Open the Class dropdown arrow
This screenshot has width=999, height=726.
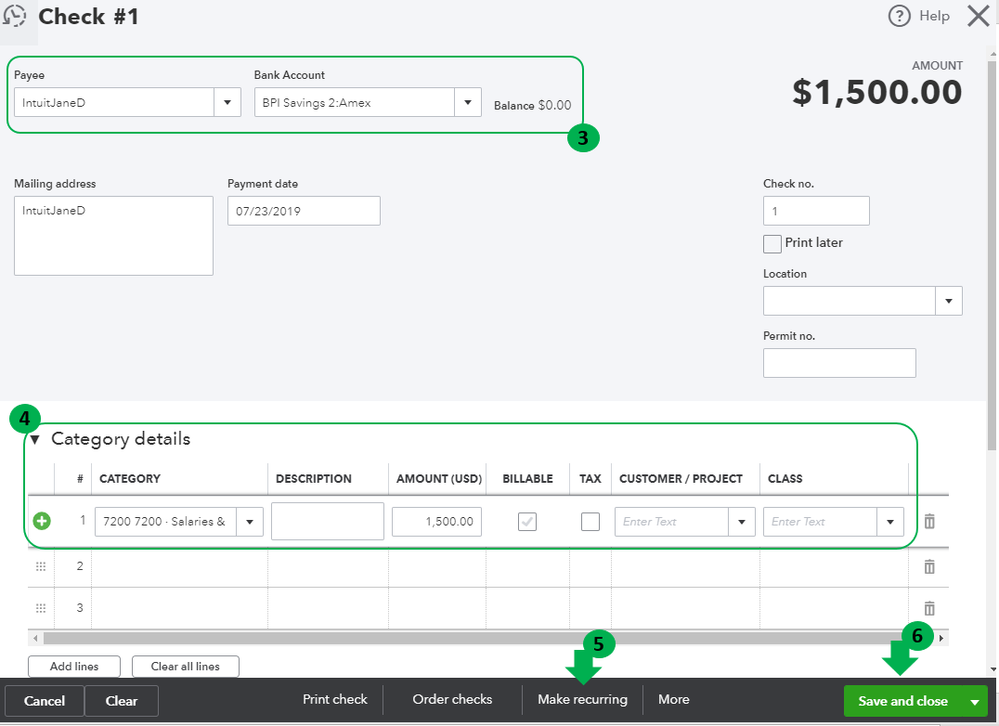[890, 522]
